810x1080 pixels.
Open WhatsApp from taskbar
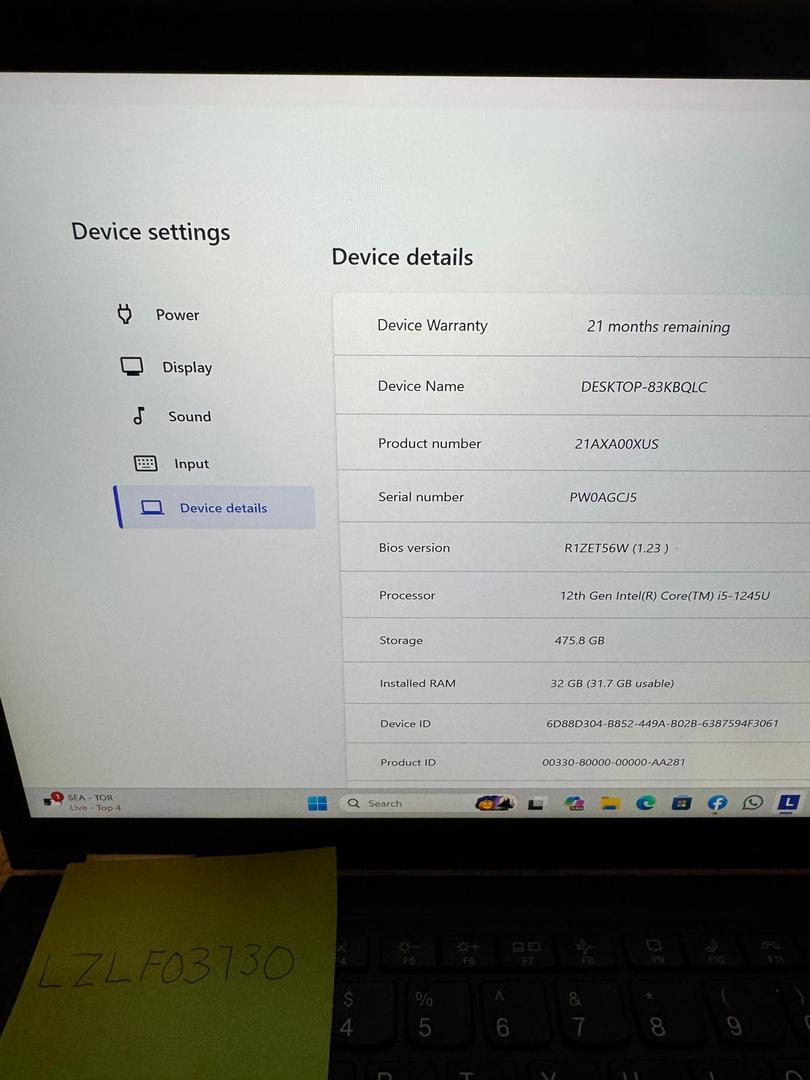tap(753, 802)
